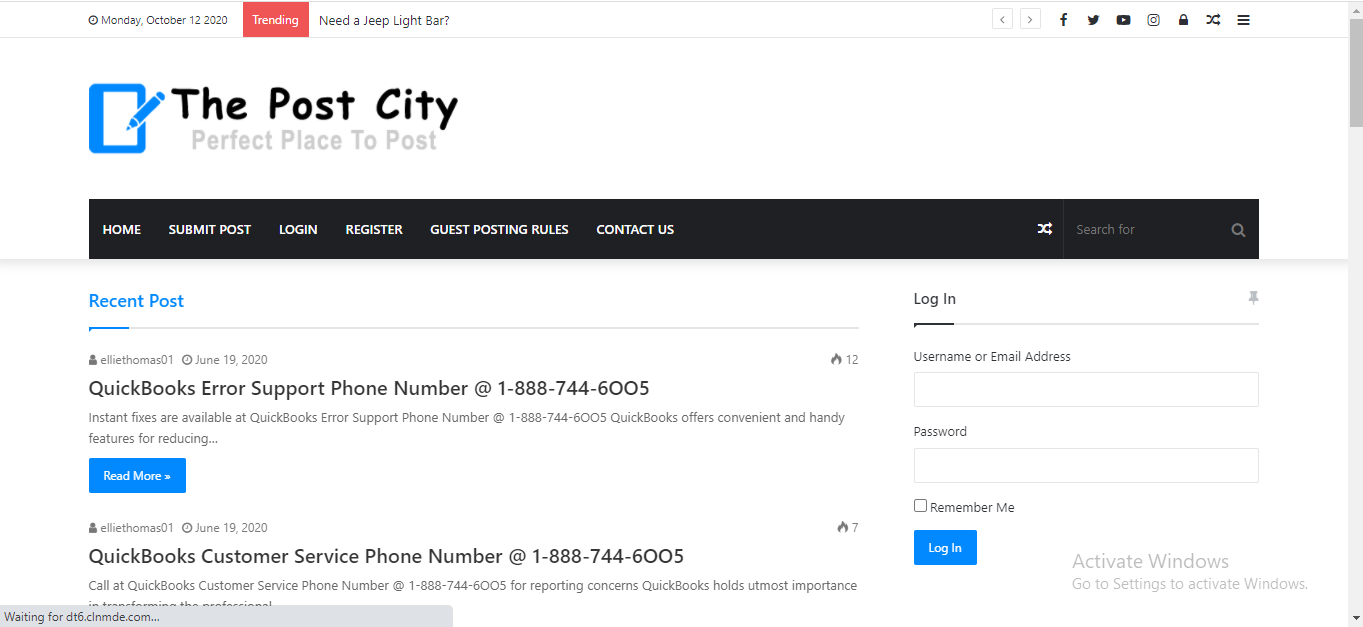Open the Twitter icon in top bar
1363x627 pixels.
[x=1093, y=20]
